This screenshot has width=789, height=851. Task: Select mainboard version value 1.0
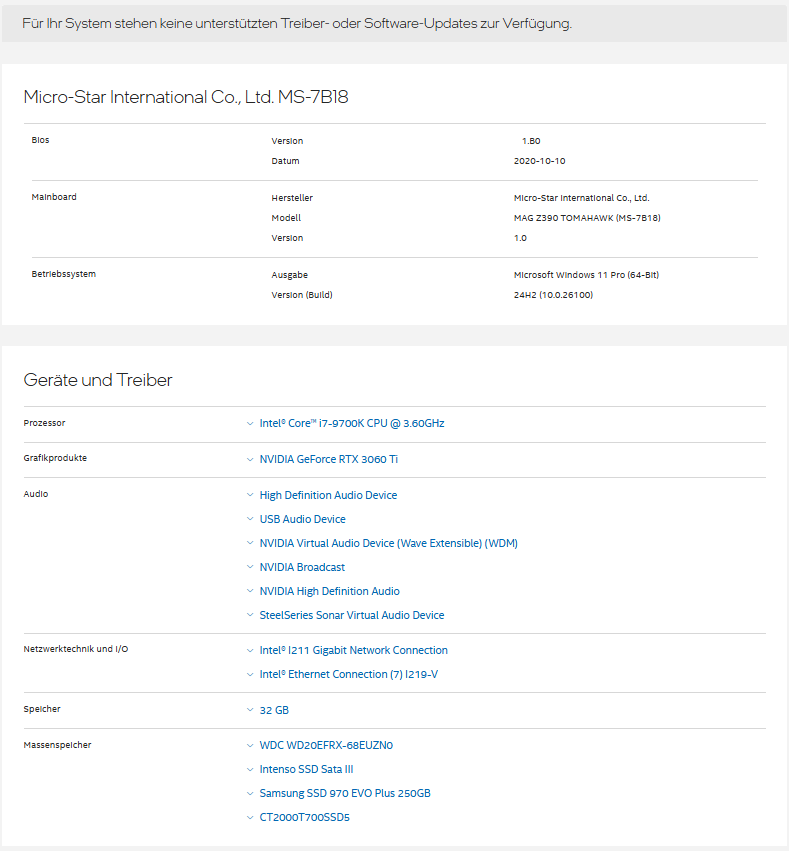[520, 238]
